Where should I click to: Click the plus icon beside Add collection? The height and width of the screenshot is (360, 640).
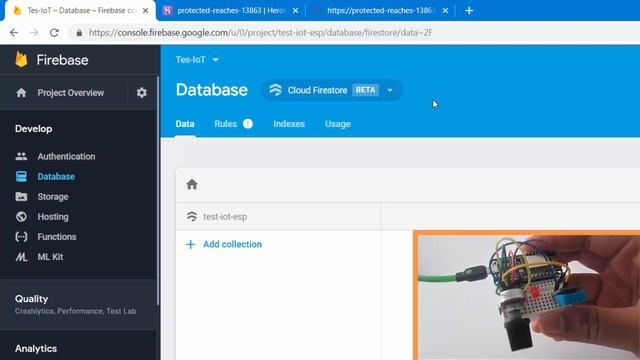[x=191, y=244]
